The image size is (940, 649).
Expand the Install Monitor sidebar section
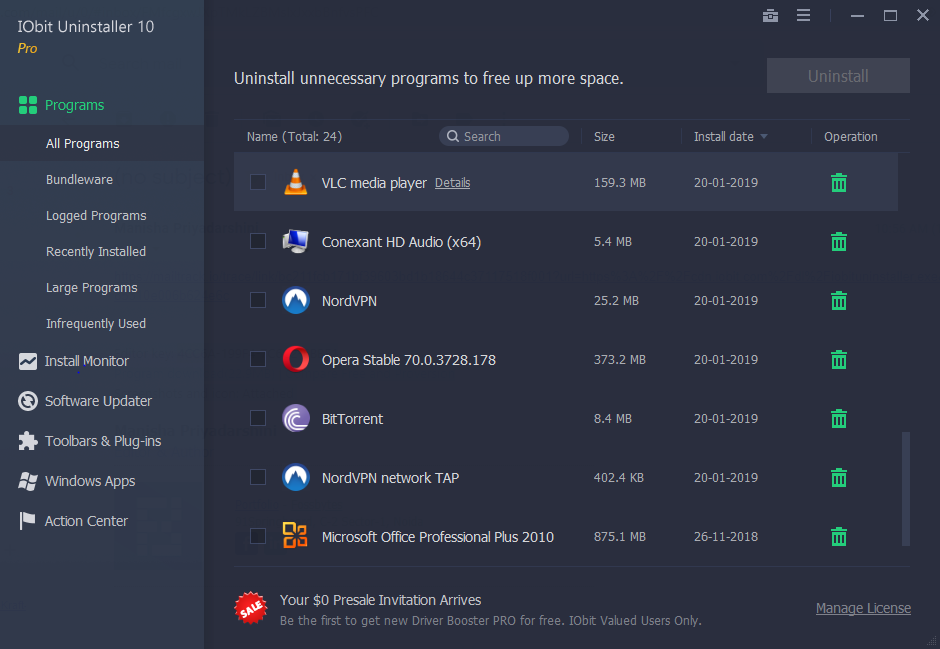[x=86, y=361]
